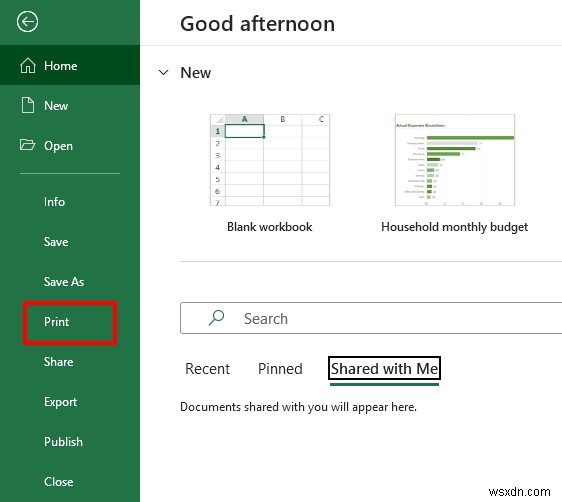Viewport: 562px width, 502px height.
Task: Switch to the Recent tab
Action: pyautogui.click(x=207, y=369)
